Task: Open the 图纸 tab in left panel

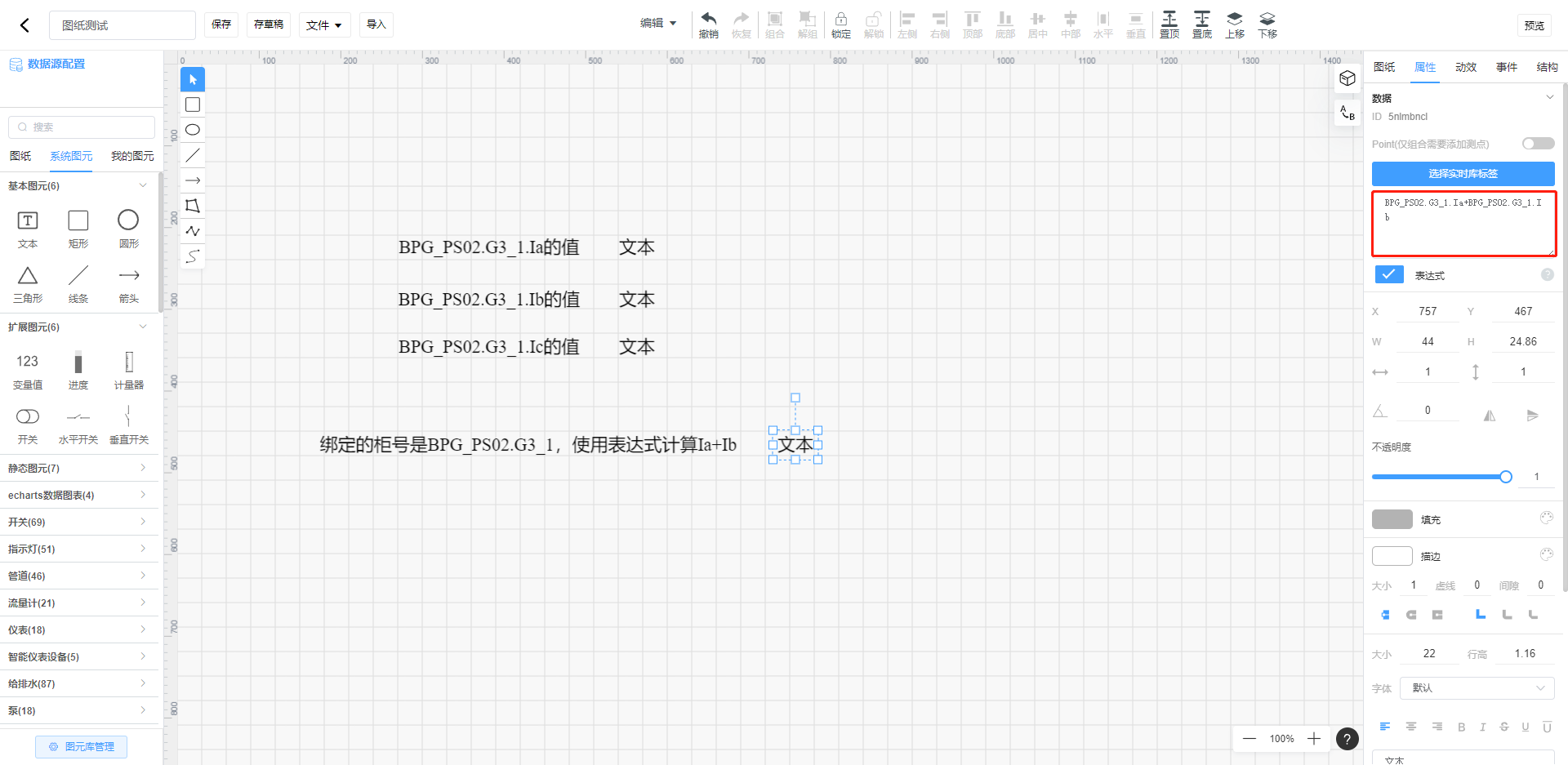Action: point(20,156)
